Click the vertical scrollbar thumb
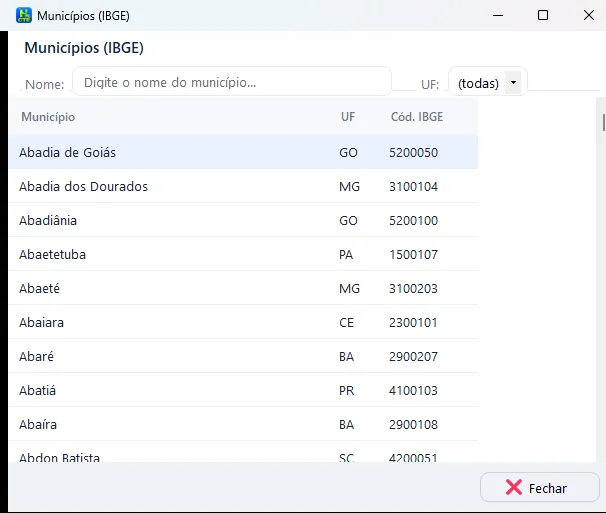Screen dimensions: 606x513 [x=603, y=123]
